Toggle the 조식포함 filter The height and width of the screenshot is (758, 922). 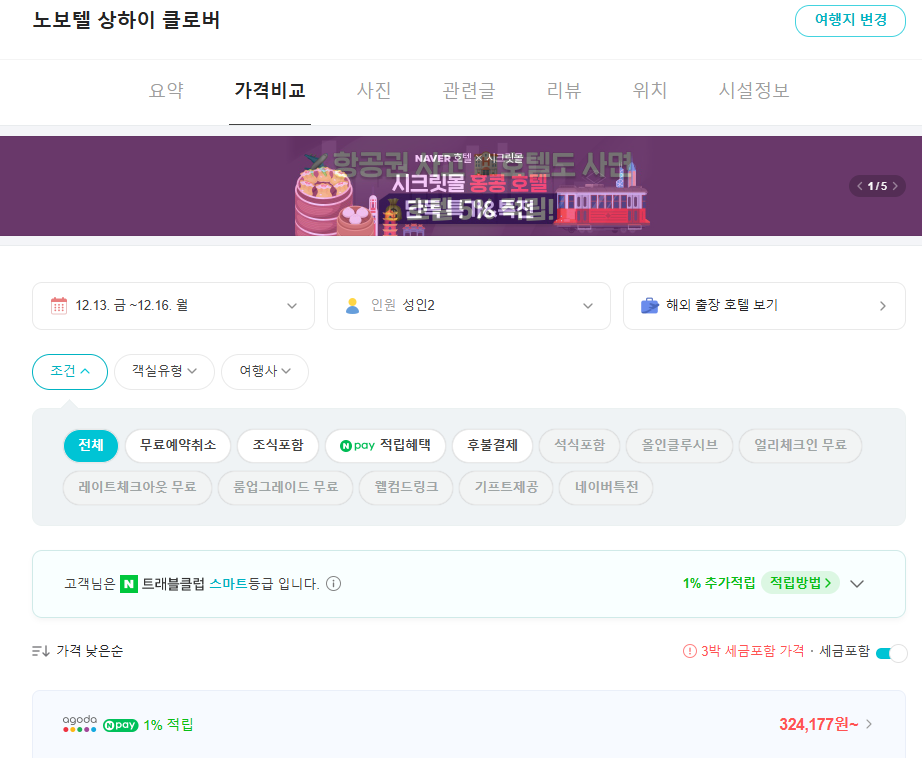(x=278, y=446)
